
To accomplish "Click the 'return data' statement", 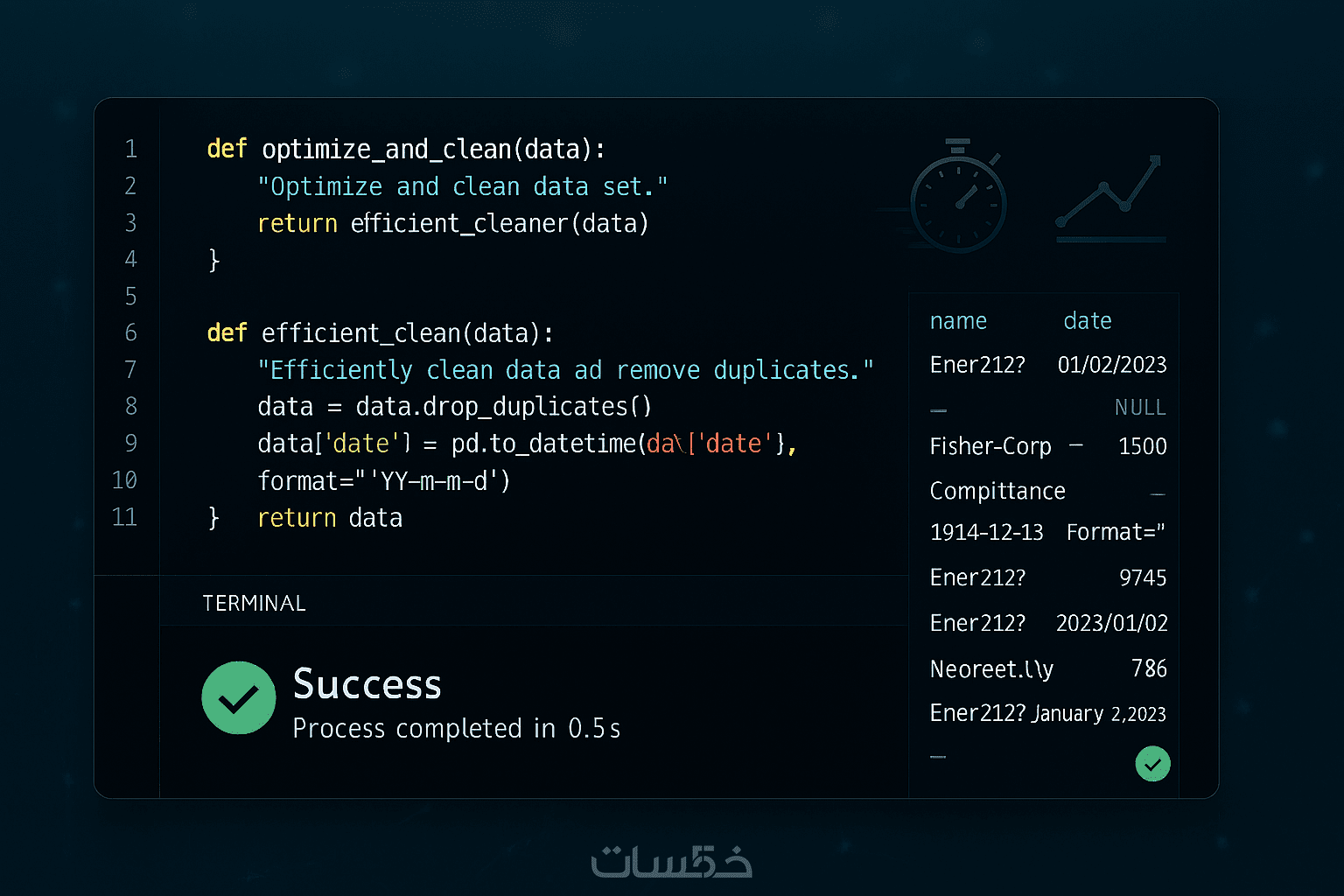I will 330,518.
